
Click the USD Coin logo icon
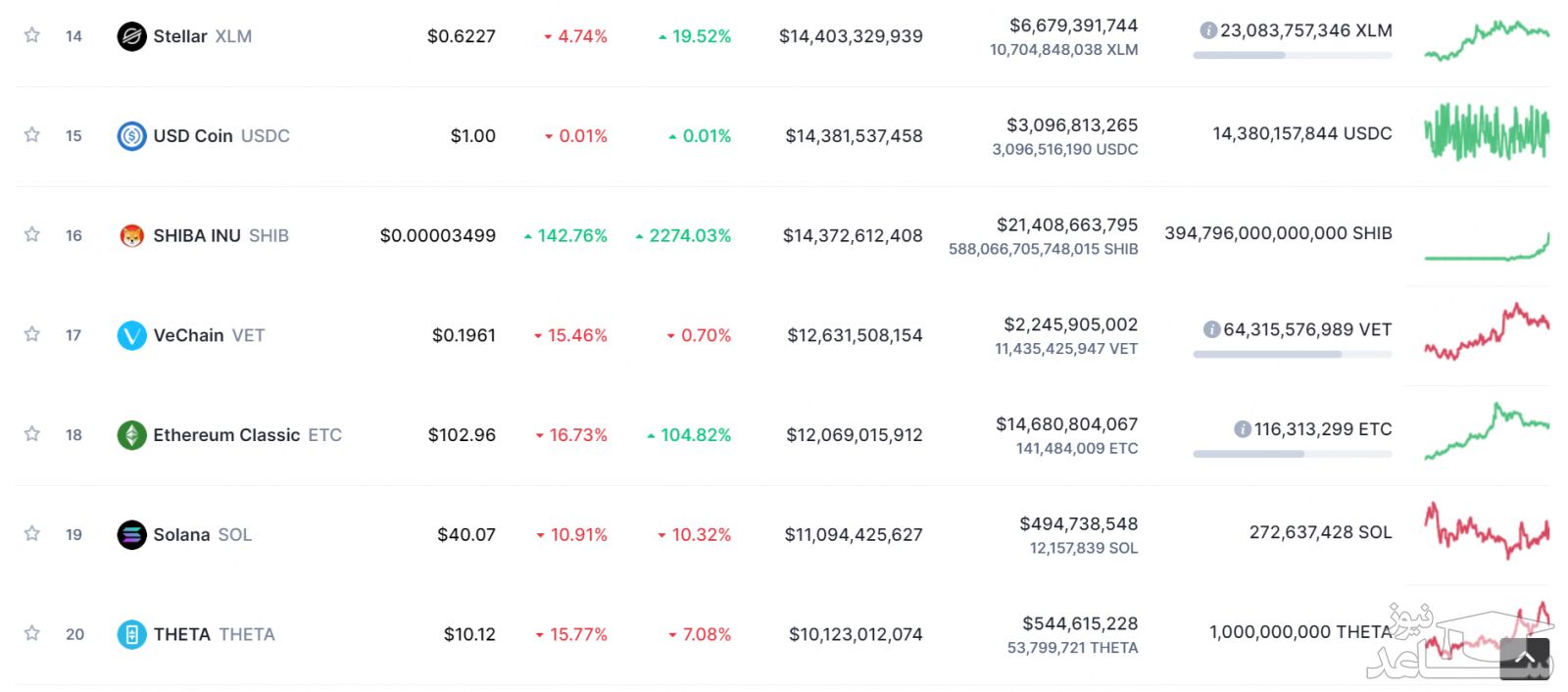131,135
